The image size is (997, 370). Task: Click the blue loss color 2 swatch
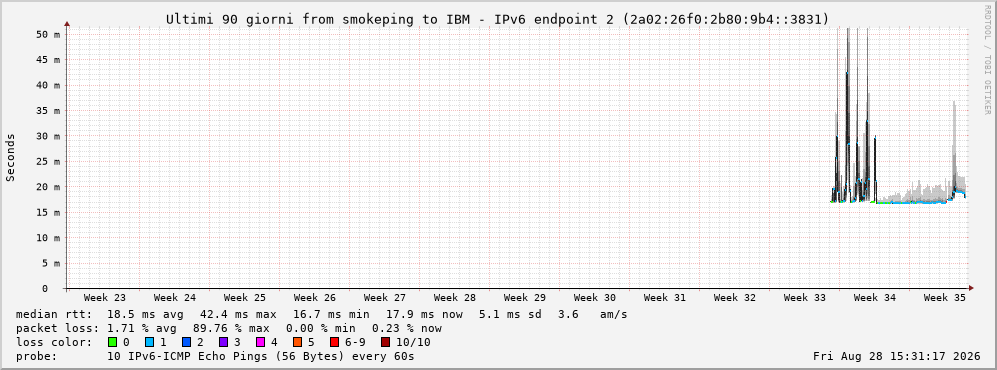(x=186, y=342)
